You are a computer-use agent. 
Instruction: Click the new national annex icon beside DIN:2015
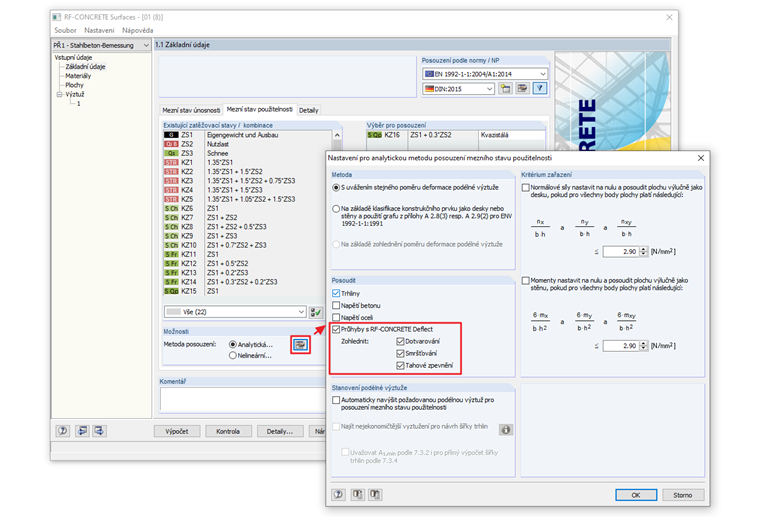(506, 88)
